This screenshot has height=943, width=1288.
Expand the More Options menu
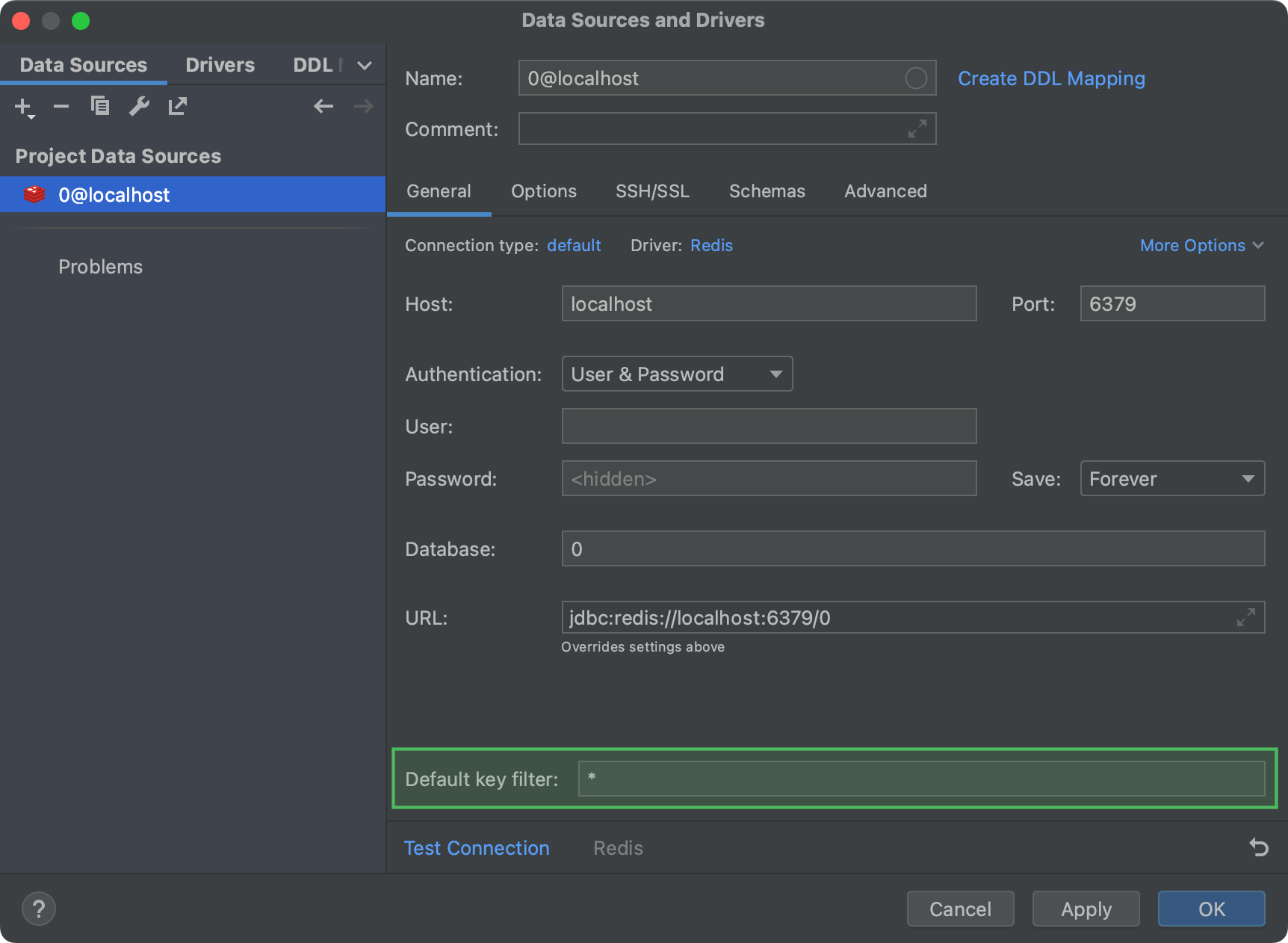pos(1201,246)
